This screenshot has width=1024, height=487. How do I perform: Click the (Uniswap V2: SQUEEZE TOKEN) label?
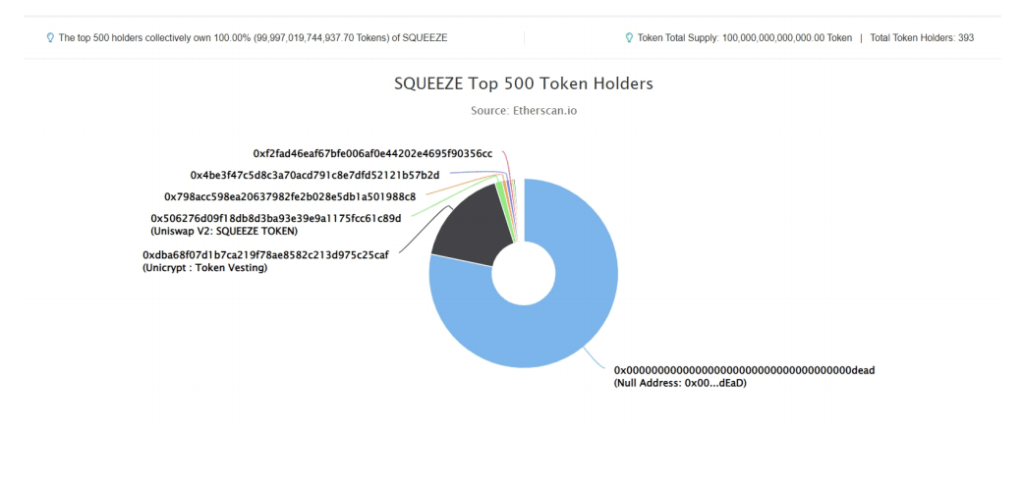pos(224,231)
